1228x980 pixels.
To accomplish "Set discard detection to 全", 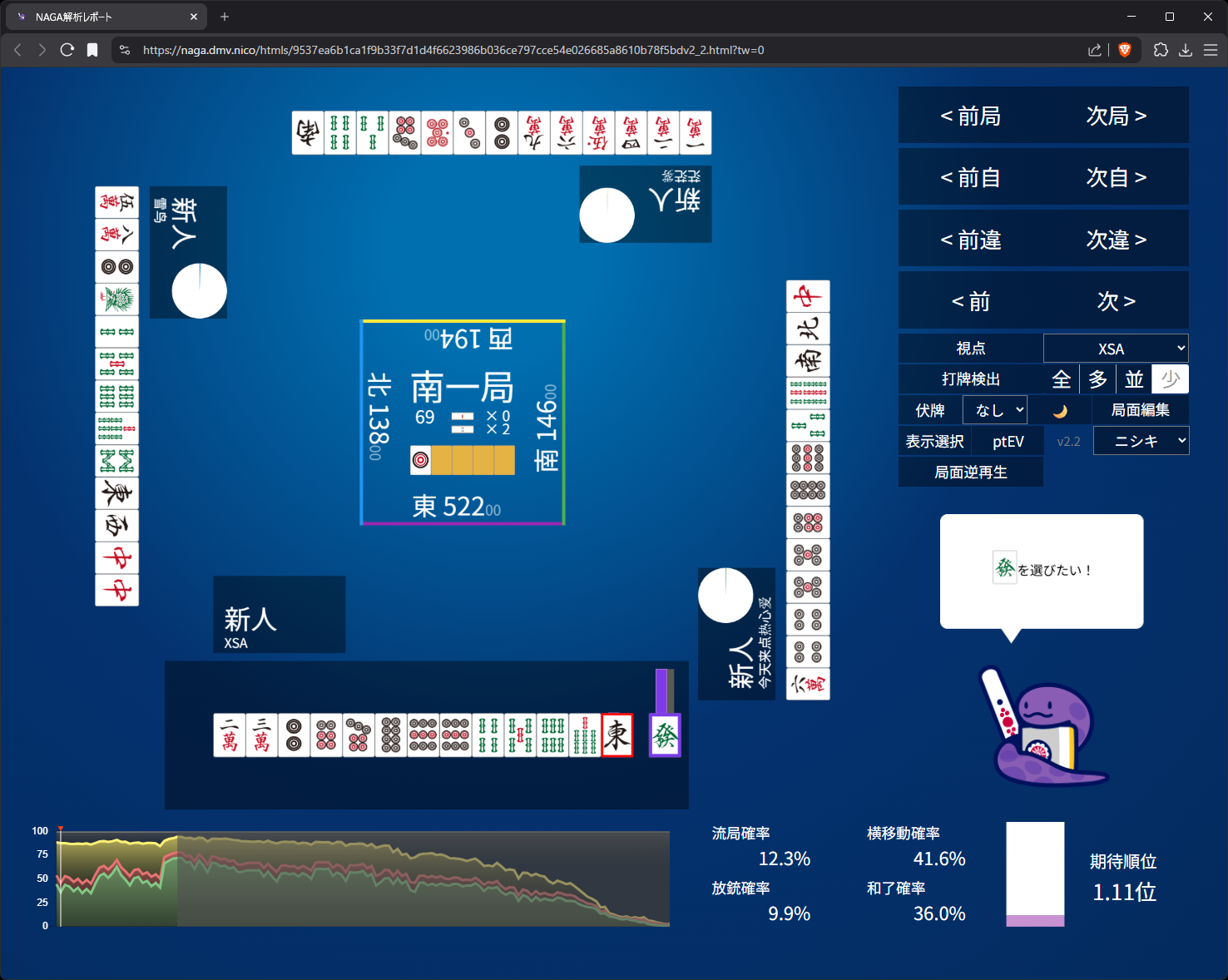I will [1061, 379].
